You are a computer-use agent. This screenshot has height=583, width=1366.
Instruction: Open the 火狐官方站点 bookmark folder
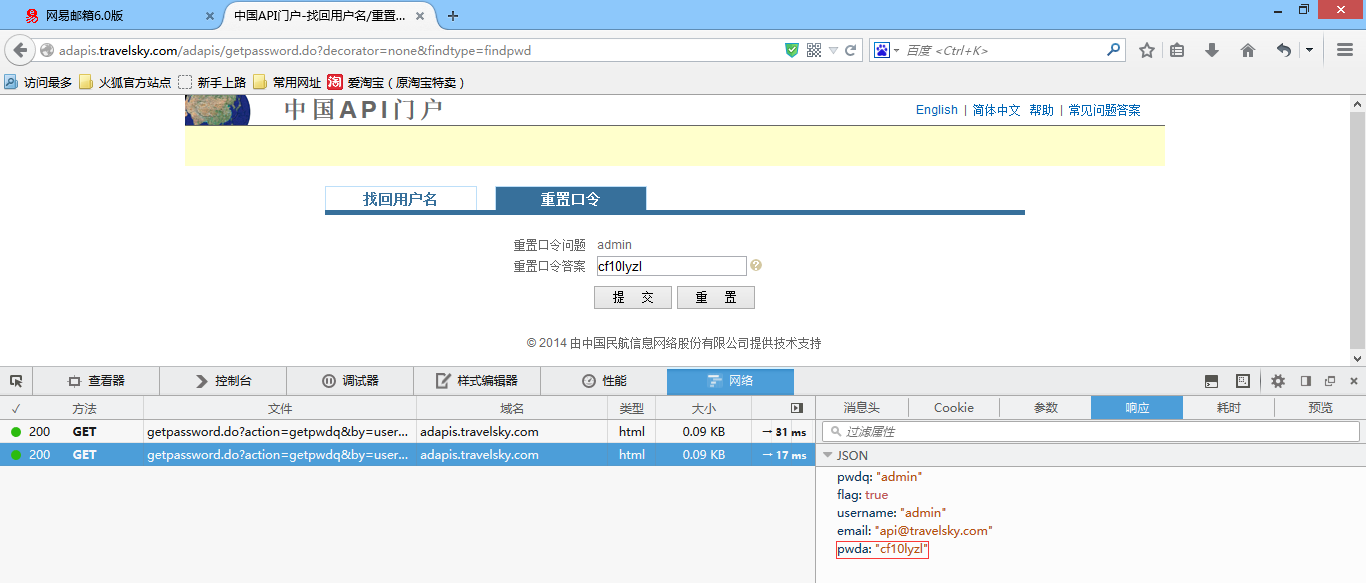coord(126,83)
